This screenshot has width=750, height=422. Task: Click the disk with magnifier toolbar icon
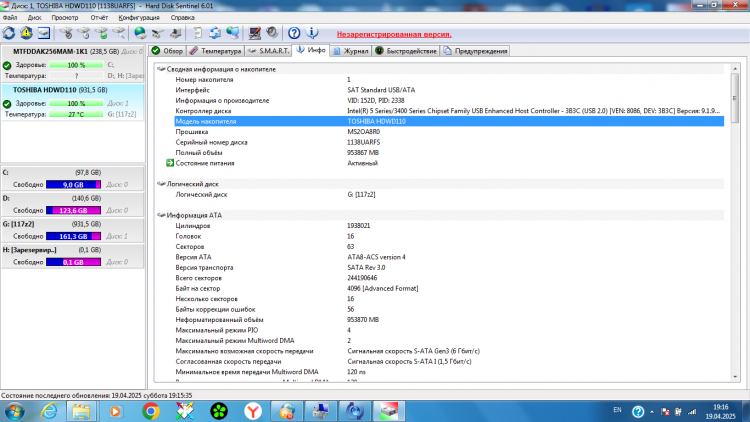click(x=119, y=33)
